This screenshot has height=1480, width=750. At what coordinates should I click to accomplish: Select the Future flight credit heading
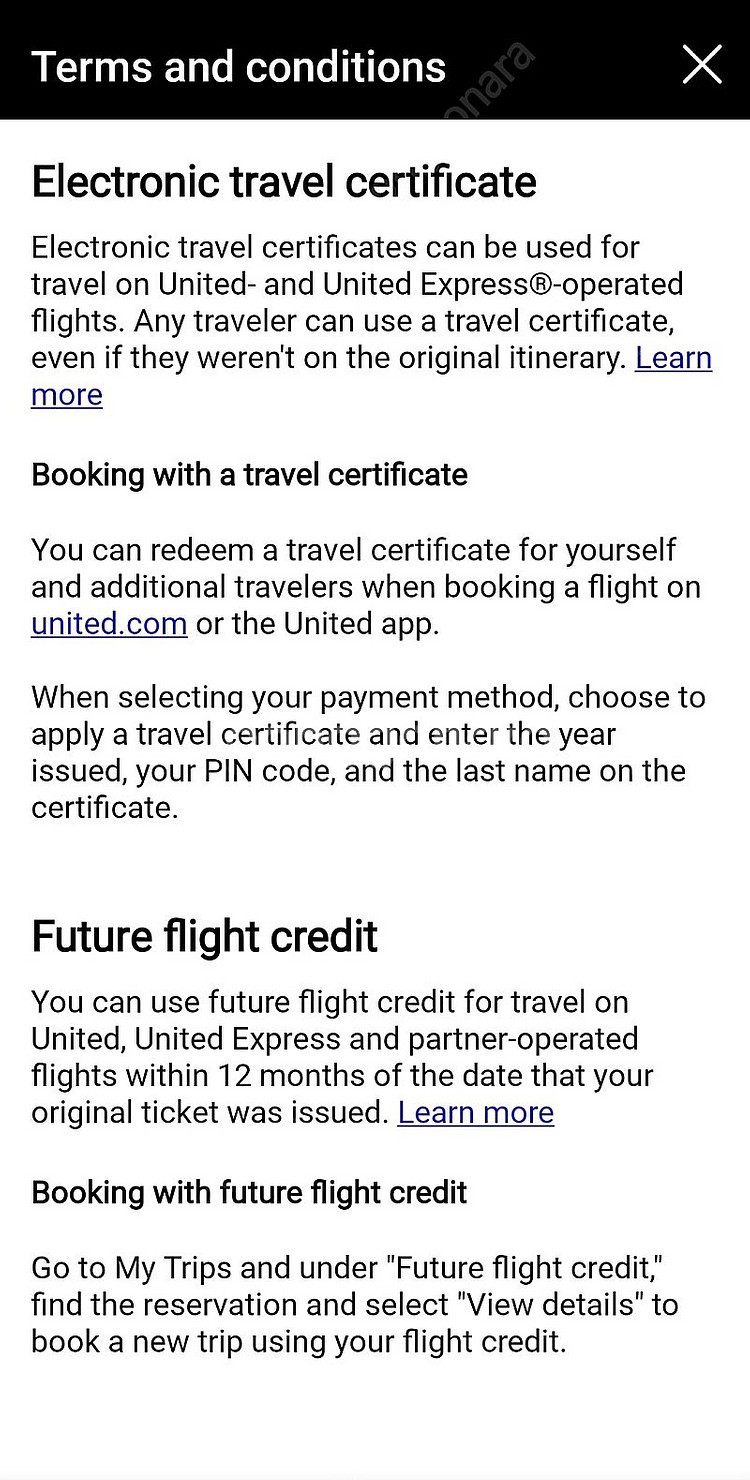(x=205, y=937)
